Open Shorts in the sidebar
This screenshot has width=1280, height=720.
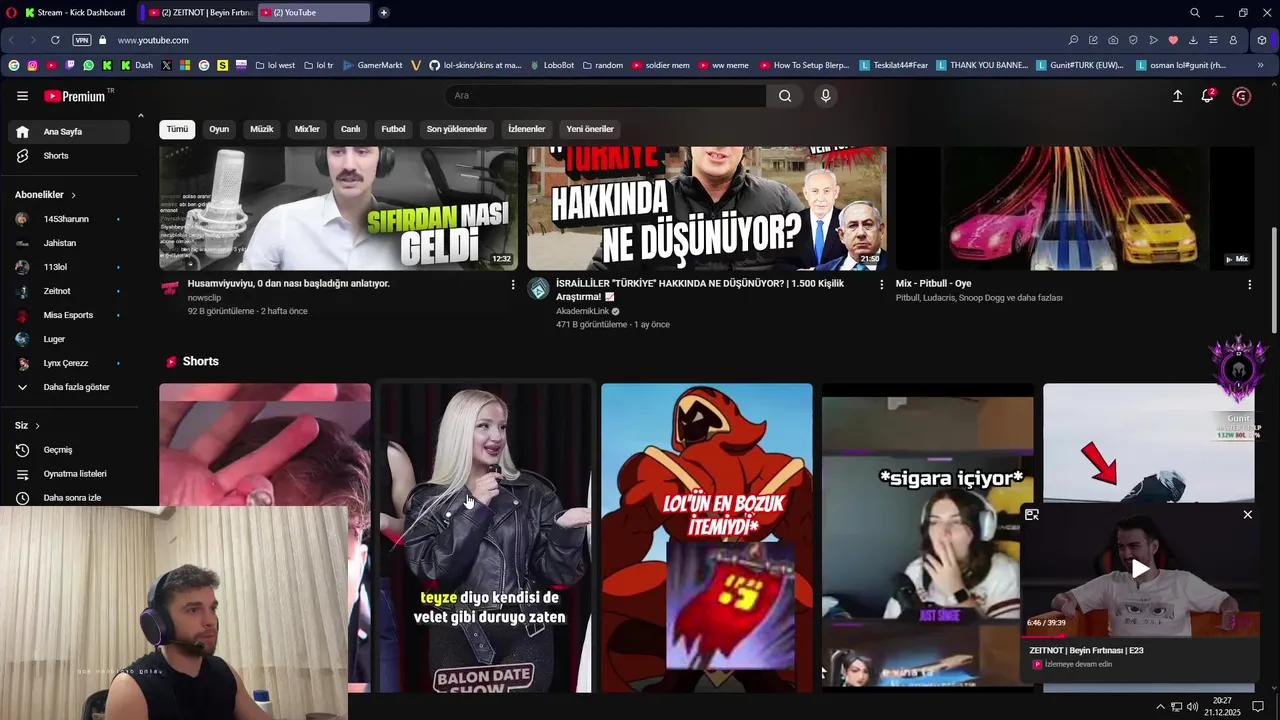[68, 156]
